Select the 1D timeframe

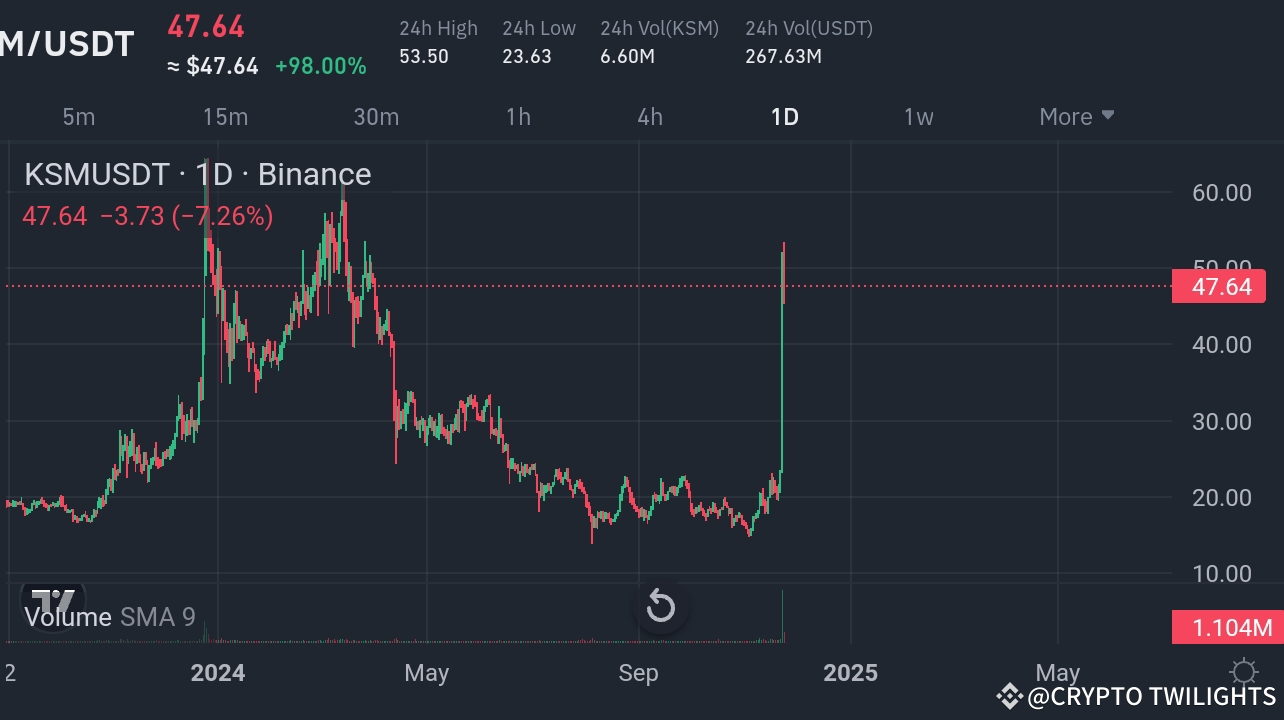coord(784,116)
